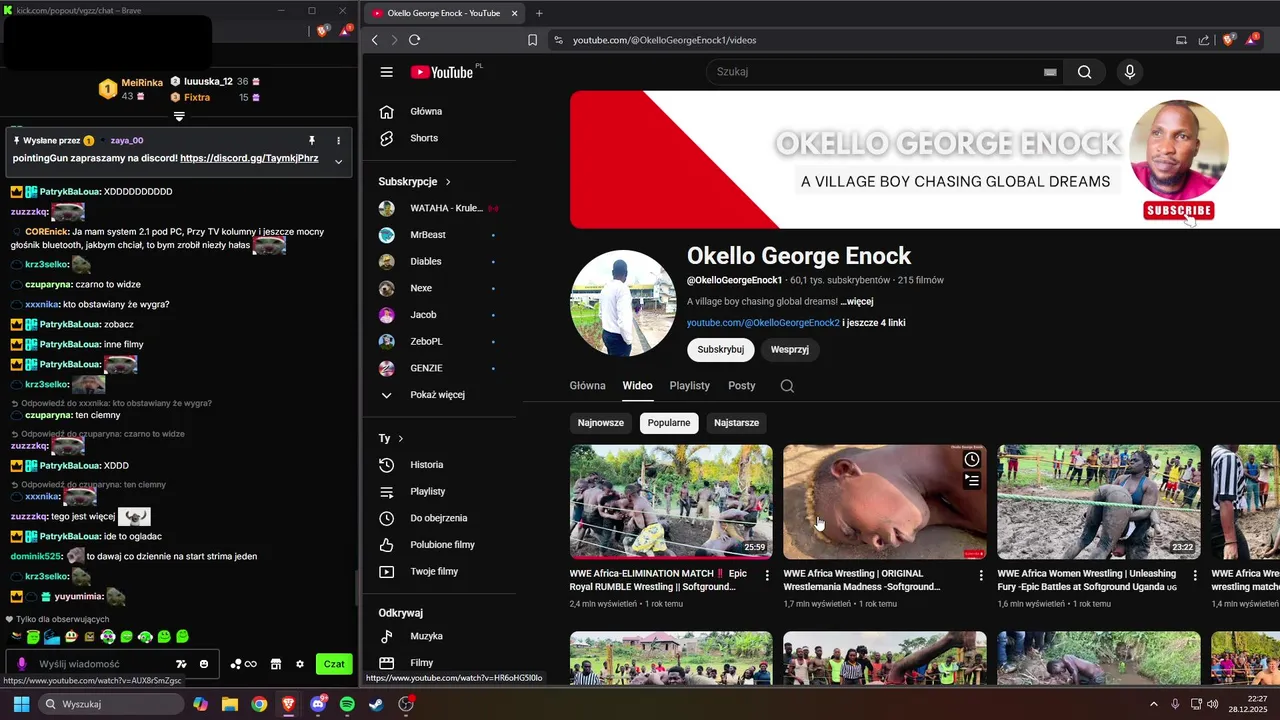Reload the YouTube page

[x=414, y=40]
